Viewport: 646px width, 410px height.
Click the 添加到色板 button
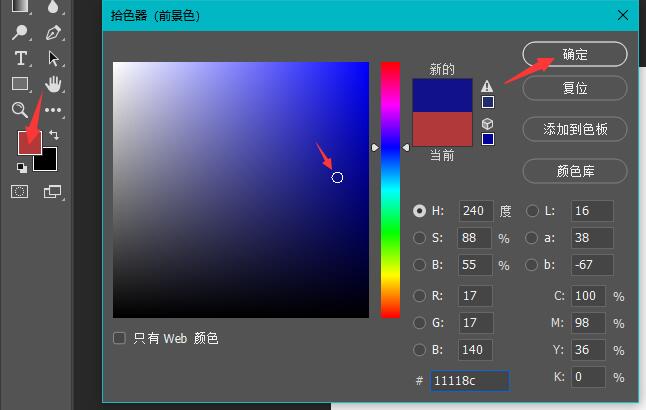tap(575, 129)
